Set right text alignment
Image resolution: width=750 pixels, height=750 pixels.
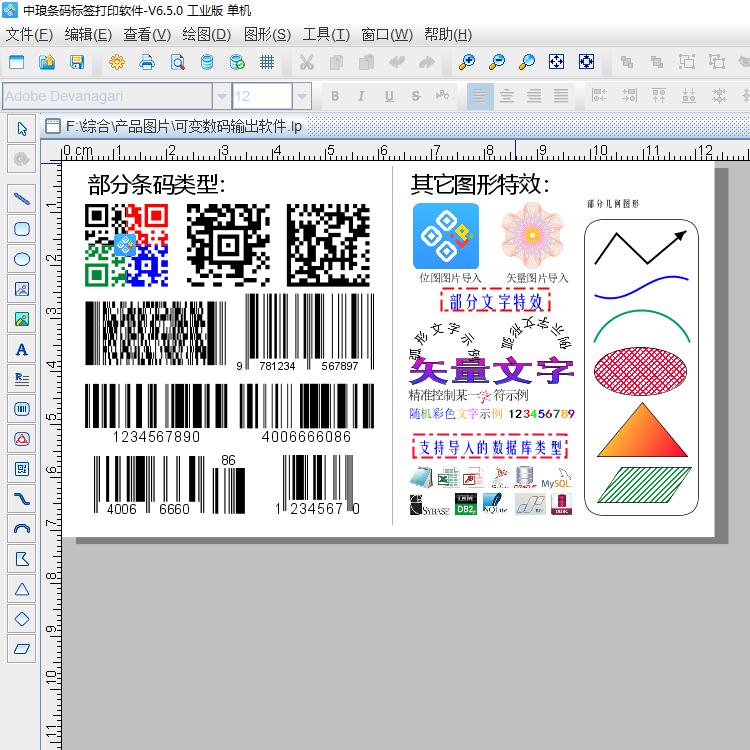click(534, 96)
